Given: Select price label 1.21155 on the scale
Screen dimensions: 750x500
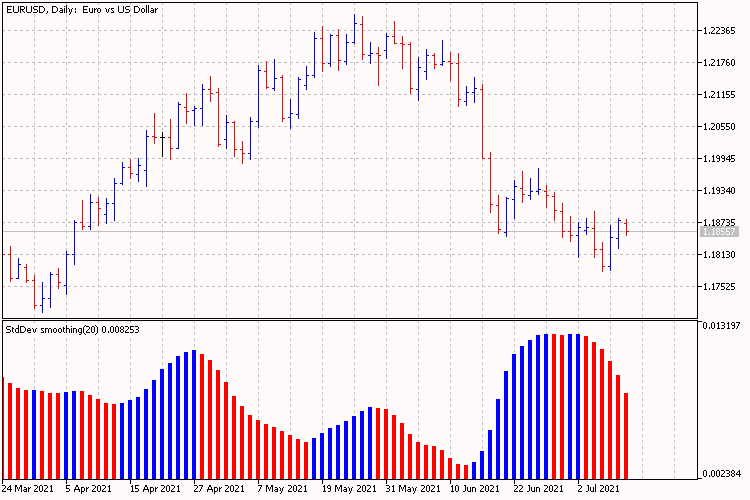Looking at the screenshot, I should (x=719, y=95).
